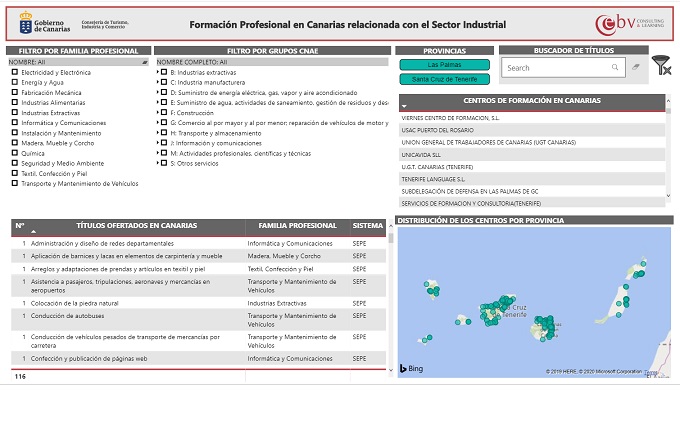Viewport: 680px width, 440px height.
Task: Check the Instalación y Mantenimiento checkbox
Action: coord(15,133)
